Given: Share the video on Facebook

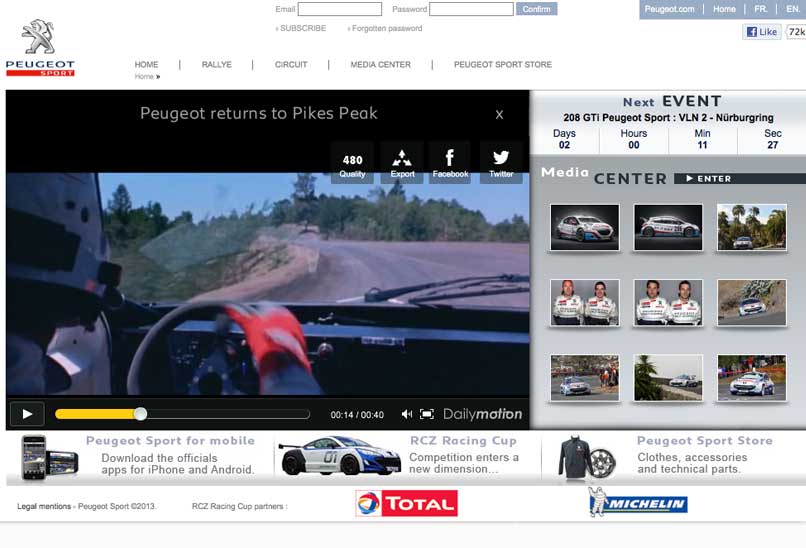Looking at the screenshot, I should [x=450, y=163].
